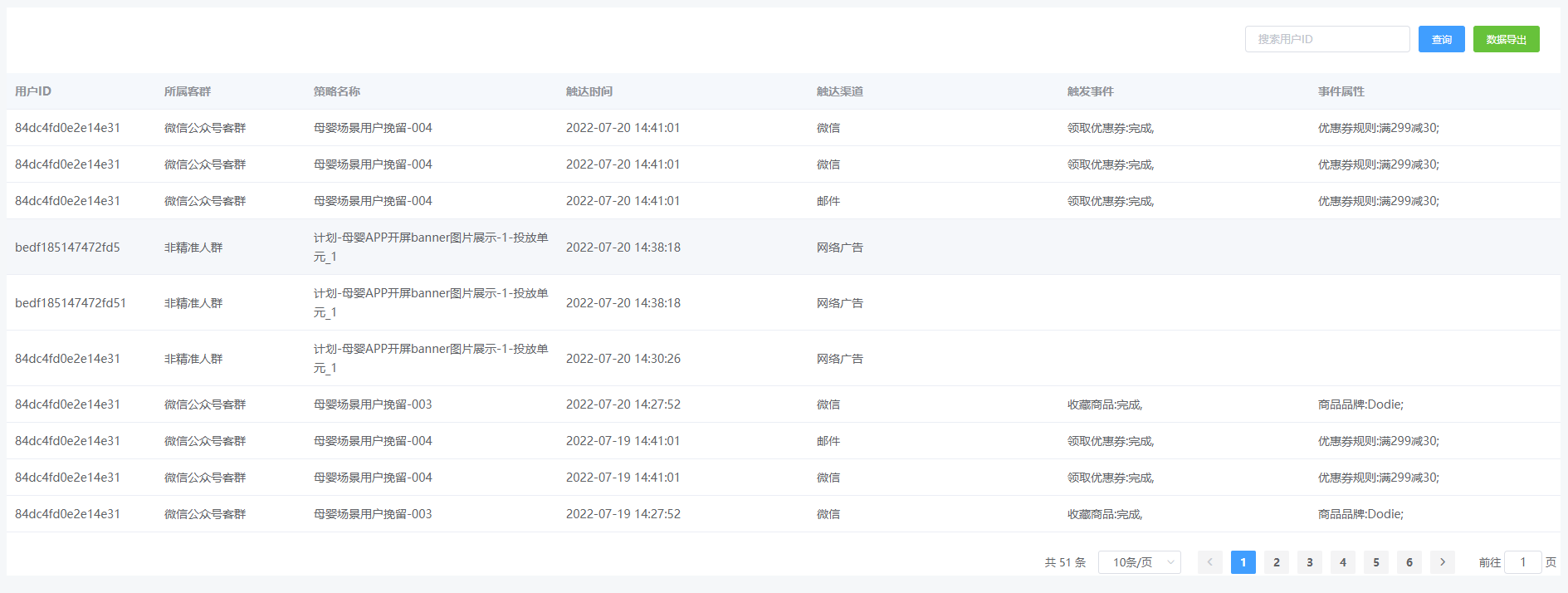The width and height of the screenshot is (1568, 593).
Task: Click the 前往 page number input box
Action: pos(1522,562)
